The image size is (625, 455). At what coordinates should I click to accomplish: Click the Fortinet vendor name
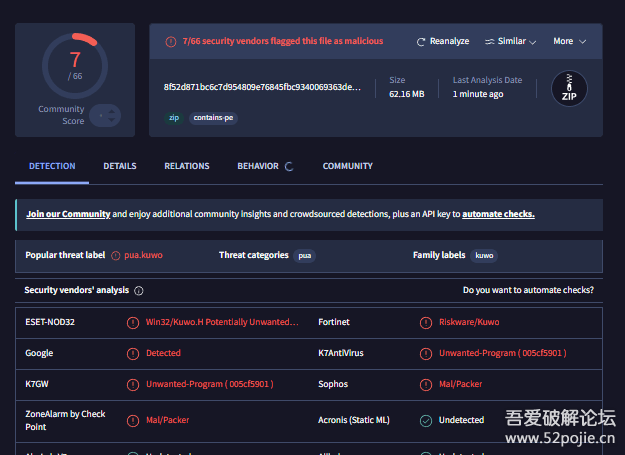click(334, 322)
